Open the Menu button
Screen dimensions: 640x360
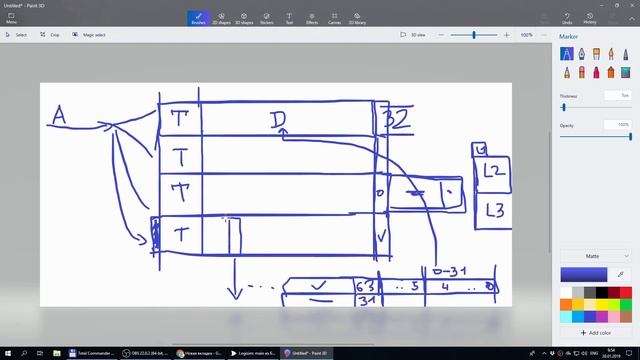11,18
